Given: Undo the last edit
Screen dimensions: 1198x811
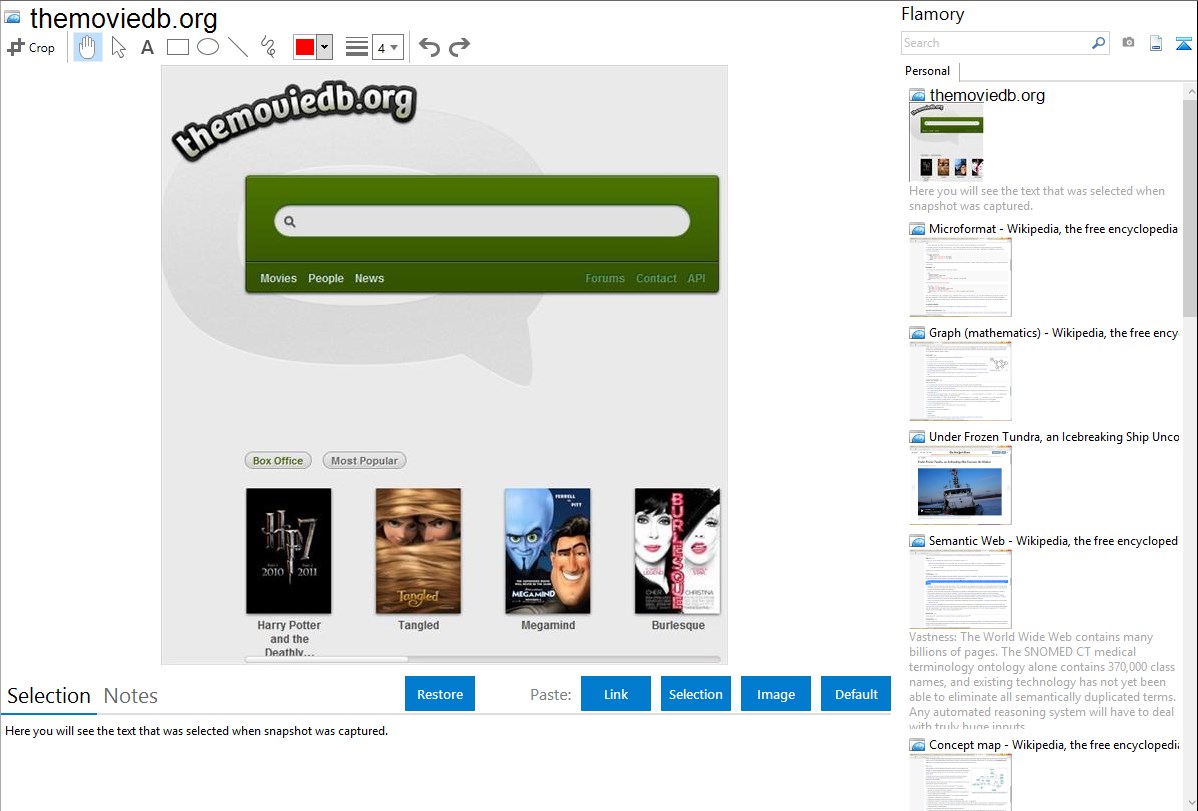Looking at the screenshot, I should click(429, 47).
